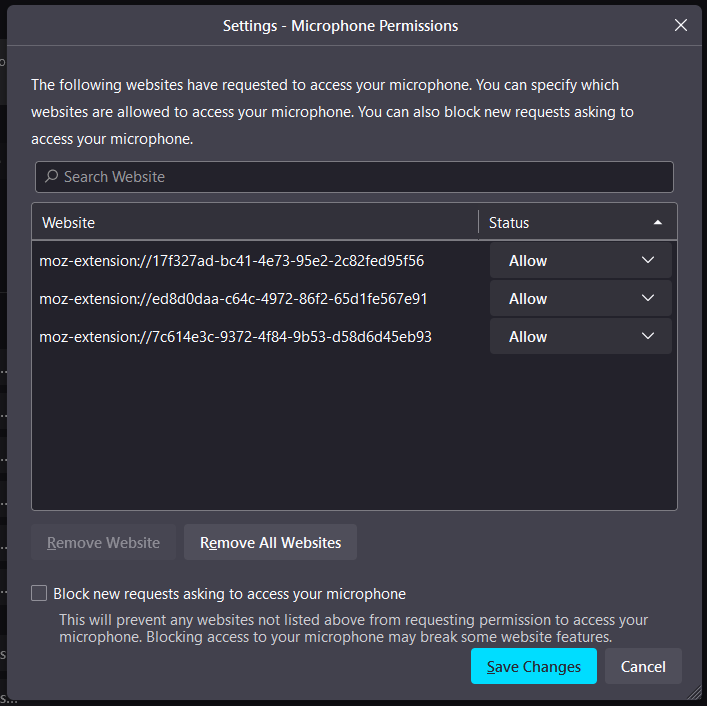
Task: Open Allow dropdown for 17f327ad extension
Action: pos(580,261)
